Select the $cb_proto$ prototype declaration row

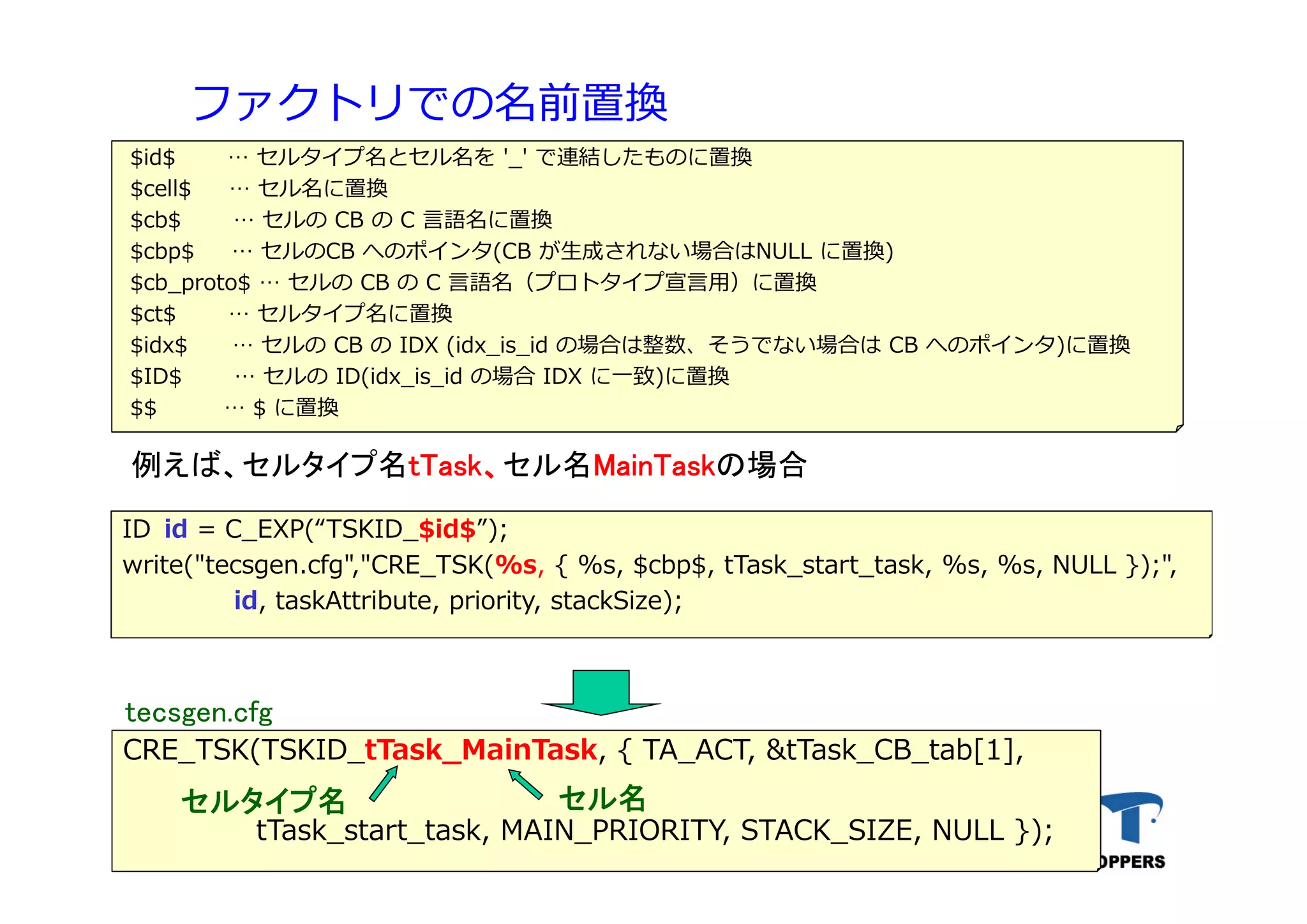pos(473,282)
